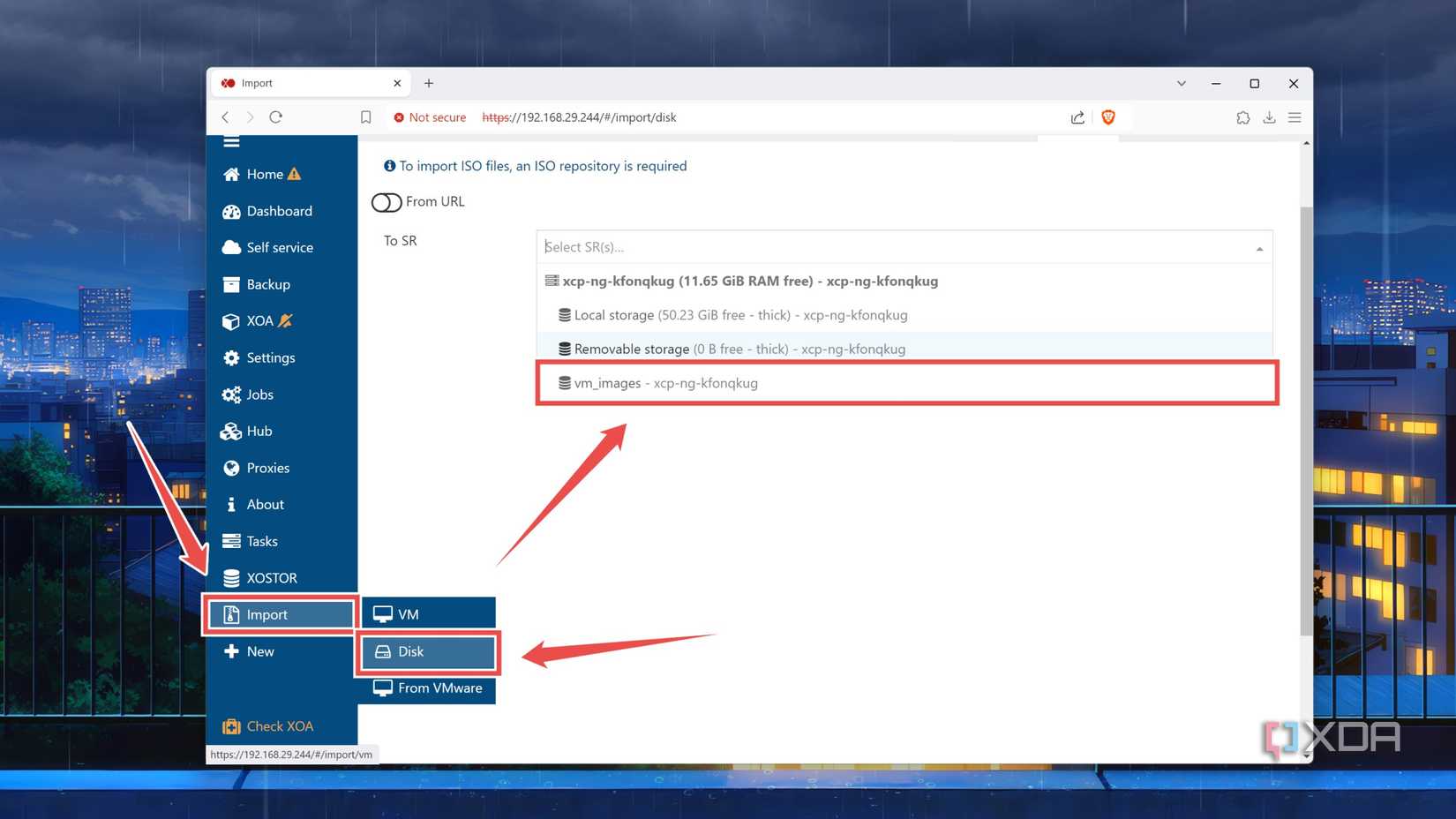Click the Hub icon in sidebar

click(231, 431)
